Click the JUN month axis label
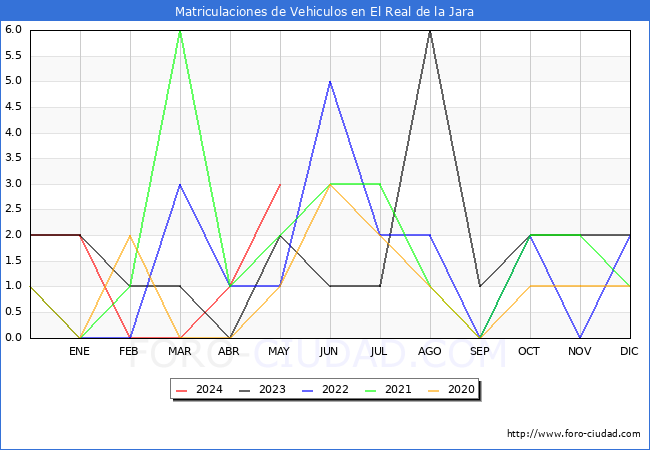The height and width of the screenshot is (450, 650). pos(329,351)
